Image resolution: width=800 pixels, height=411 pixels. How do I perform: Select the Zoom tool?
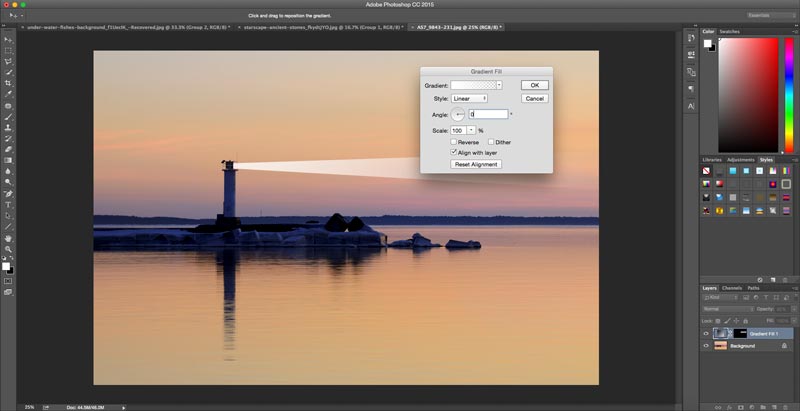(8, 249)
